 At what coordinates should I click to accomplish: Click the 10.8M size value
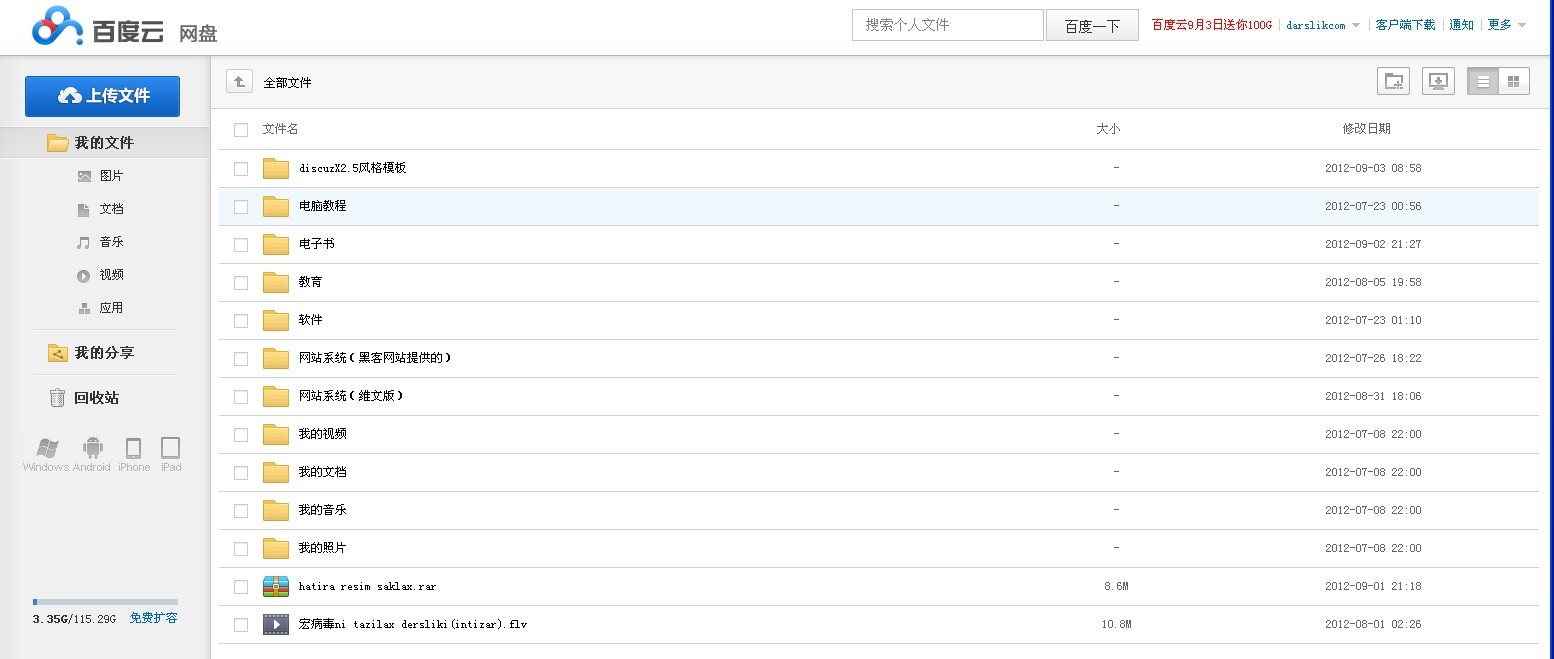coord(1116,624)
